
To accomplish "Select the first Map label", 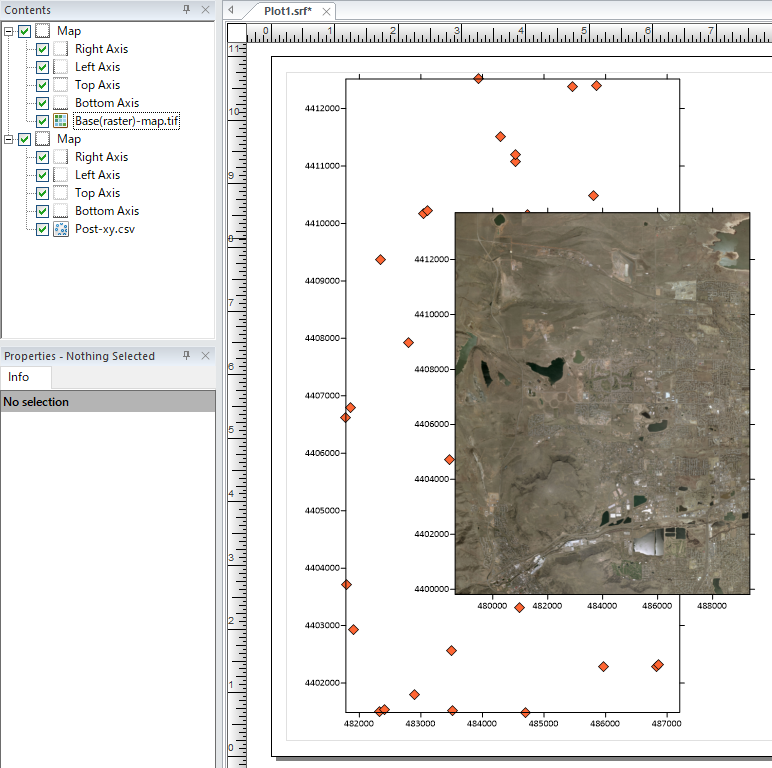I will pyautogui.click(x=69, y=31).
